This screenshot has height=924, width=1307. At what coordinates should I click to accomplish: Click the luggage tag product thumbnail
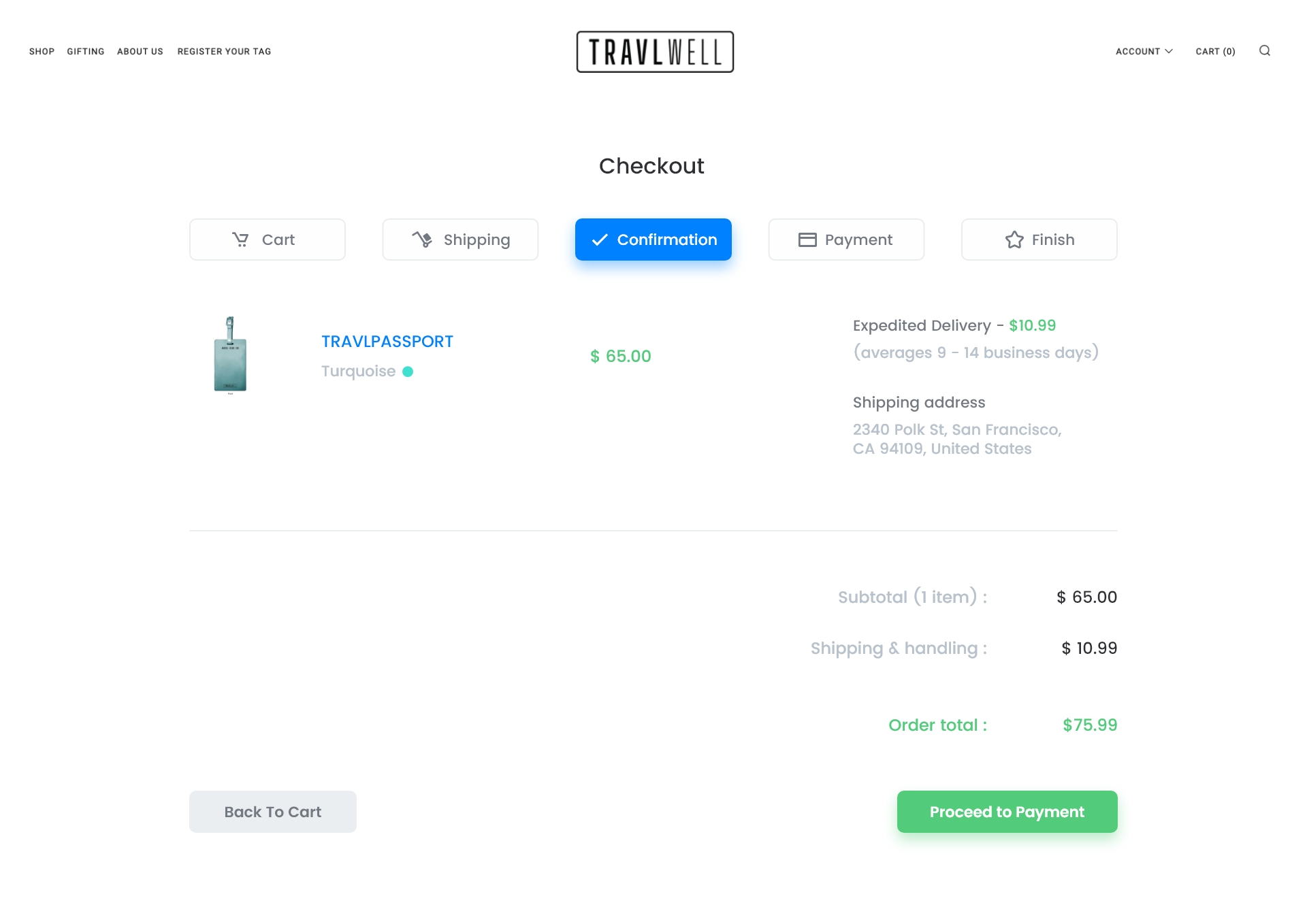point(230,355)
